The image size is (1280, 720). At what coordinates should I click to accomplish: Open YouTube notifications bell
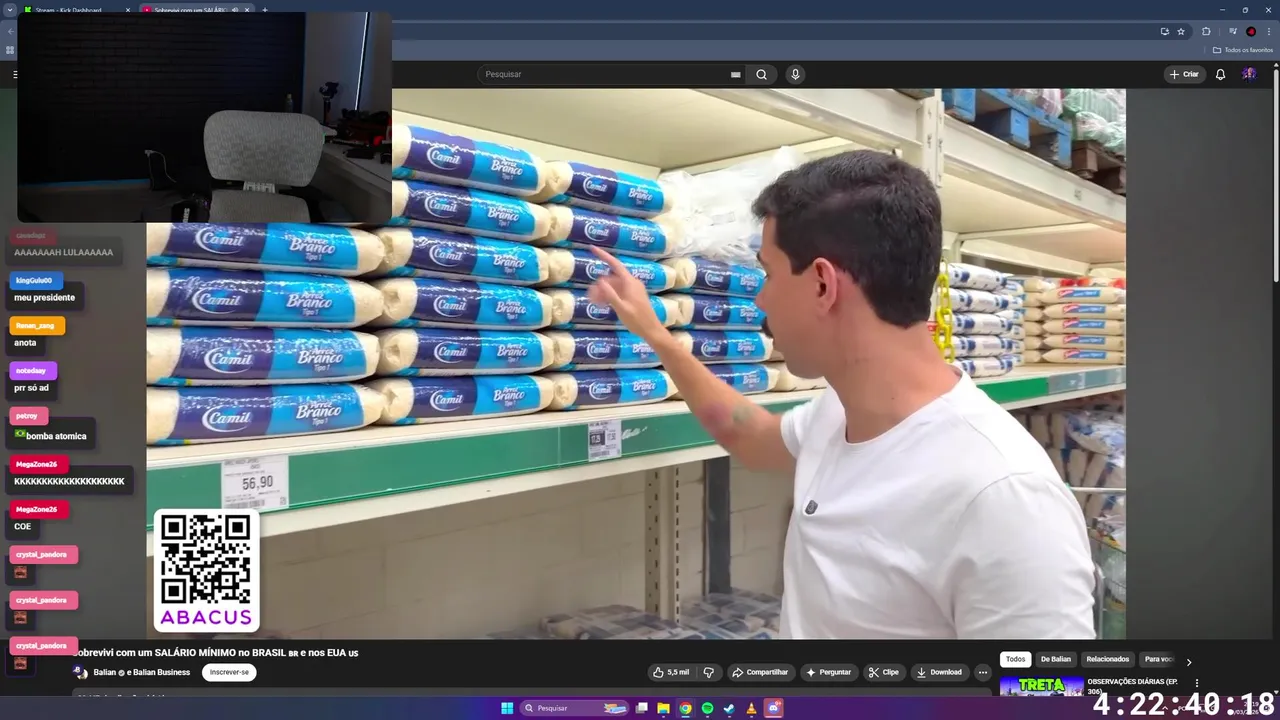[1220, 74]
